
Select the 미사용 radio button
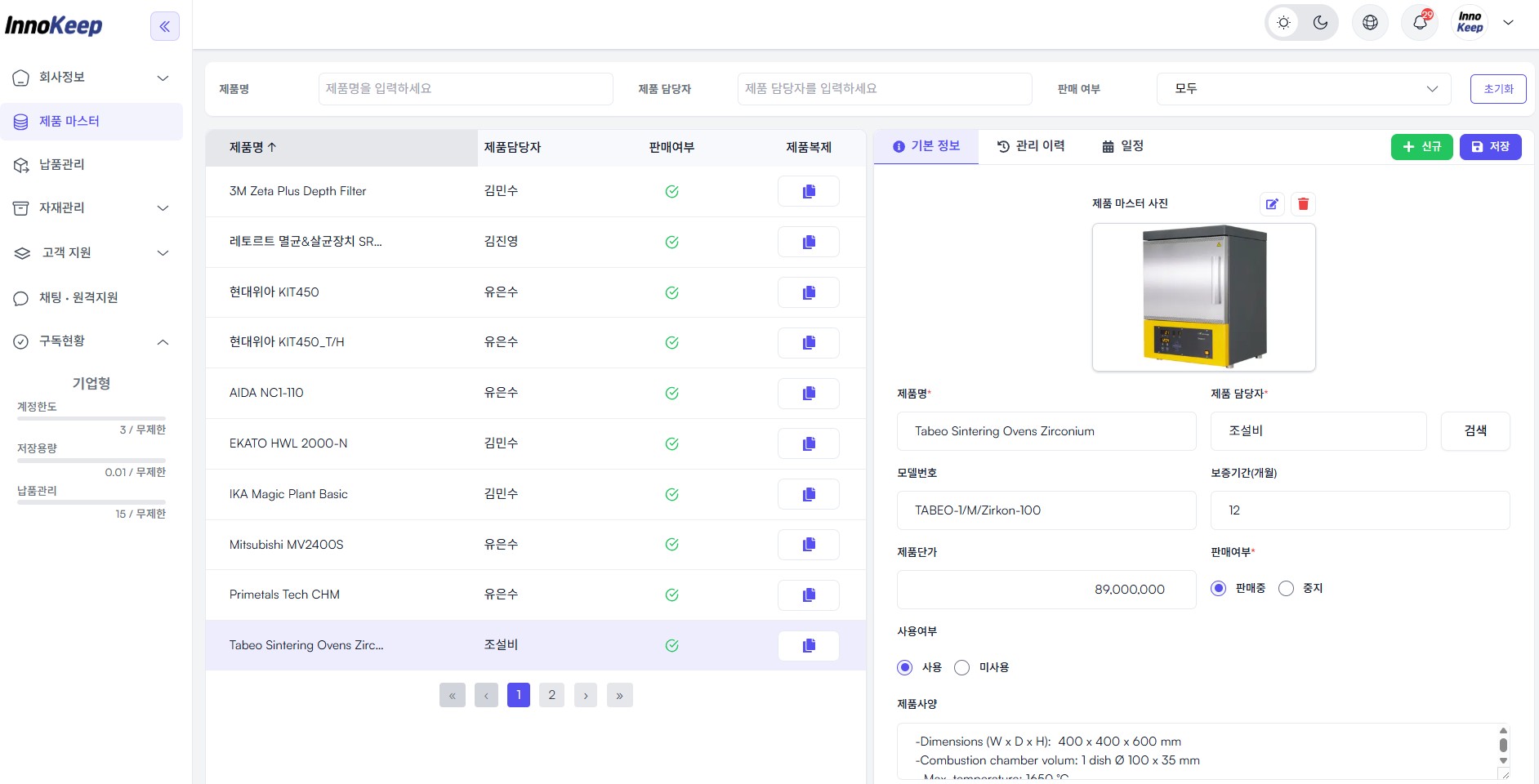pyautogui.click(x=961, y=667)
